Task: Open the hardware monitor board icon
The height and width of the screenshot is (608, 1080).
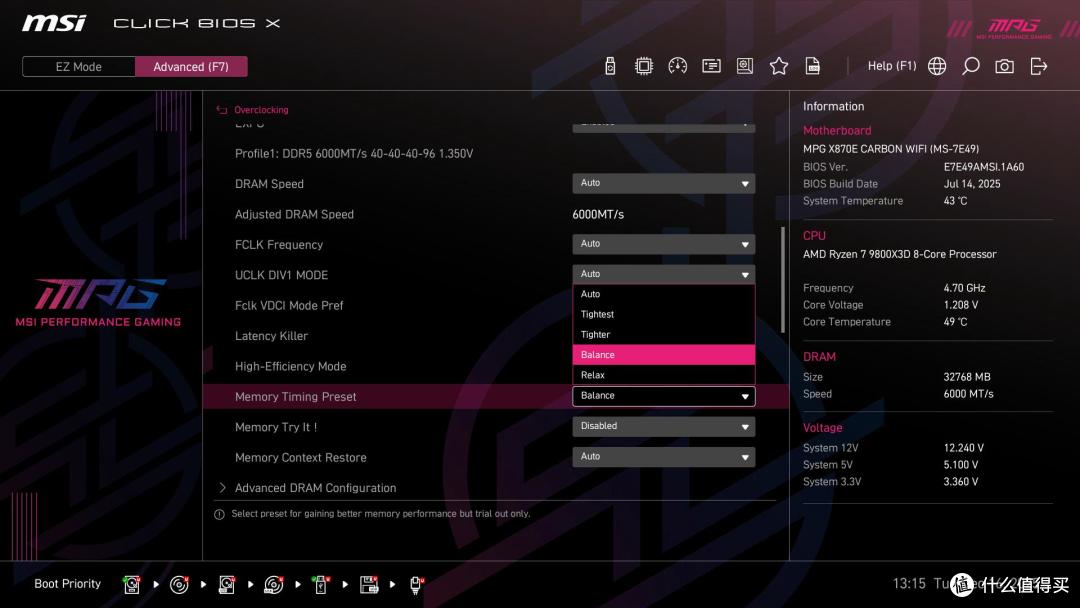Action: pos(745,66)
